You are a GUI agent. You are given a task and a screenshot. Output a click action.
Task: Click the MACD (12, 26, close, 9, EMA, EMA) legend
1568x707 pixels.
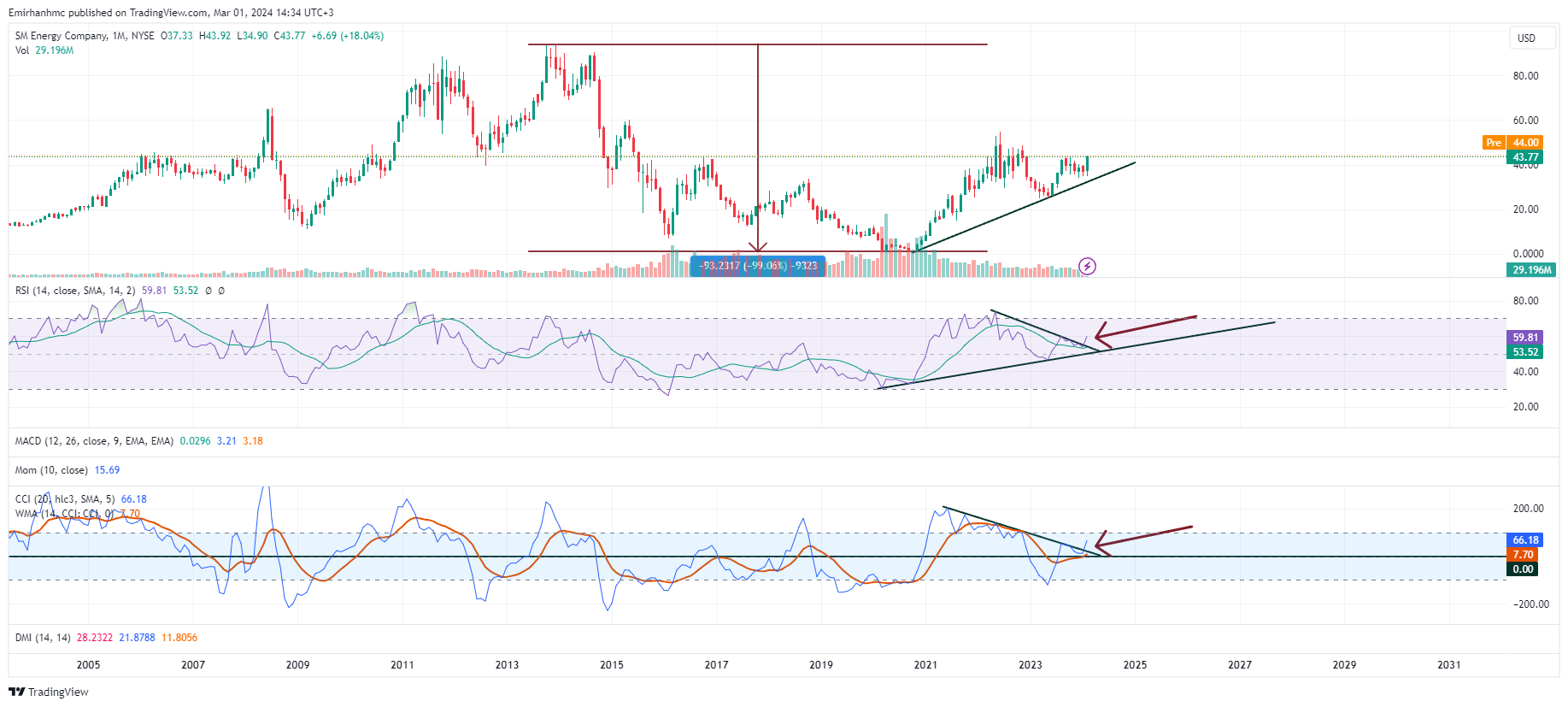click(94, 441)
